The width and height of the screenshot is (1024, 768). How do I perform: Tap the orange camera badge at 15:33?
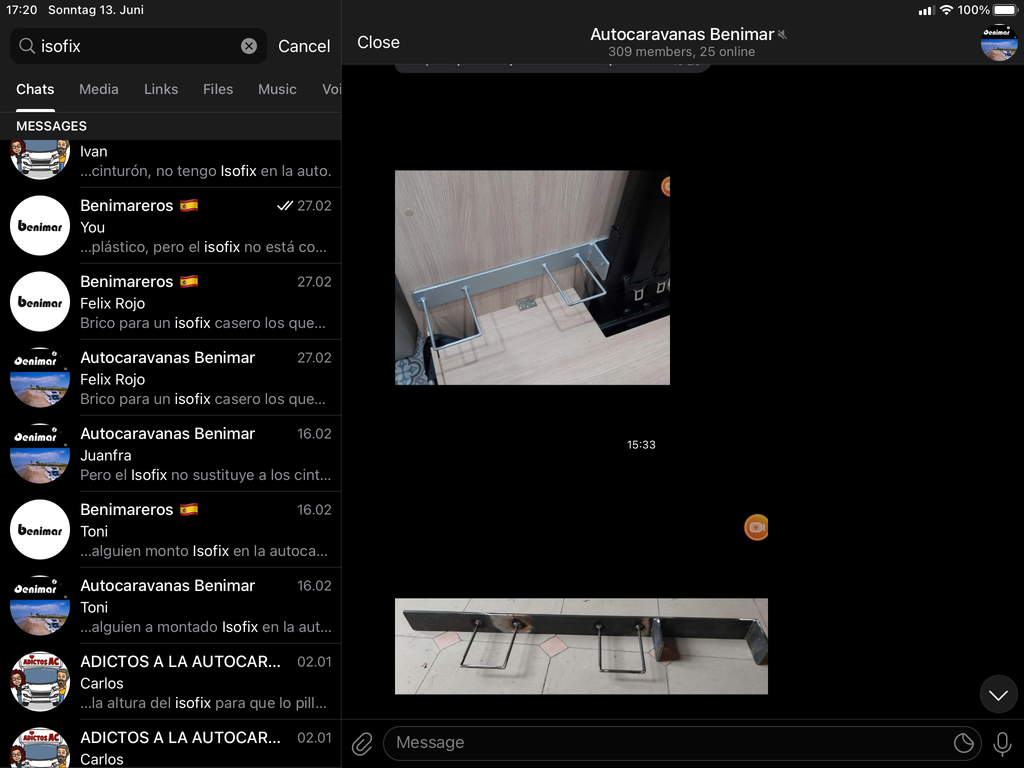point(756,527)
